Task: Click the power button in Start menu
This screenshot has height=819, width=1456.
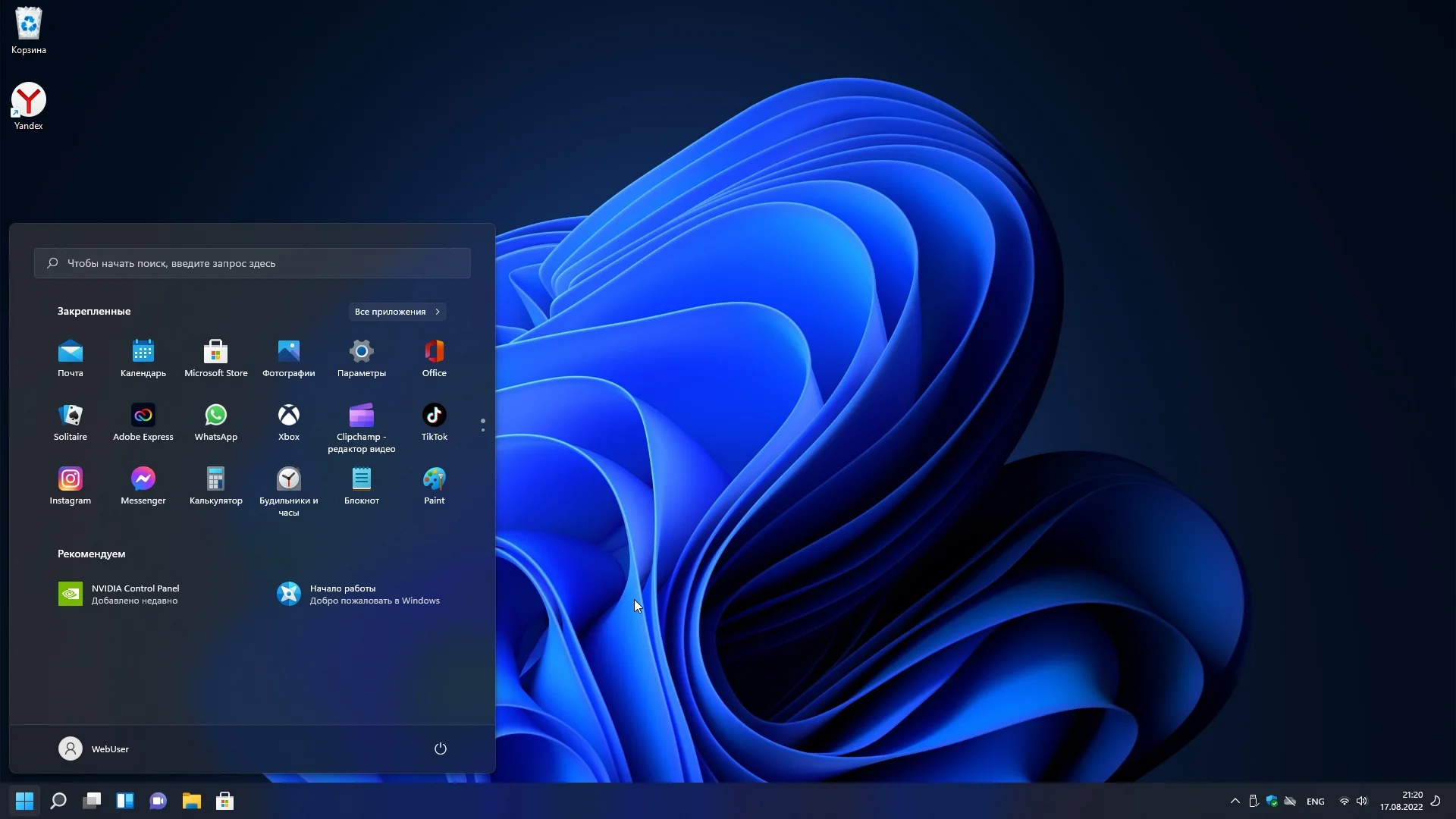Action: click(440, 749)
